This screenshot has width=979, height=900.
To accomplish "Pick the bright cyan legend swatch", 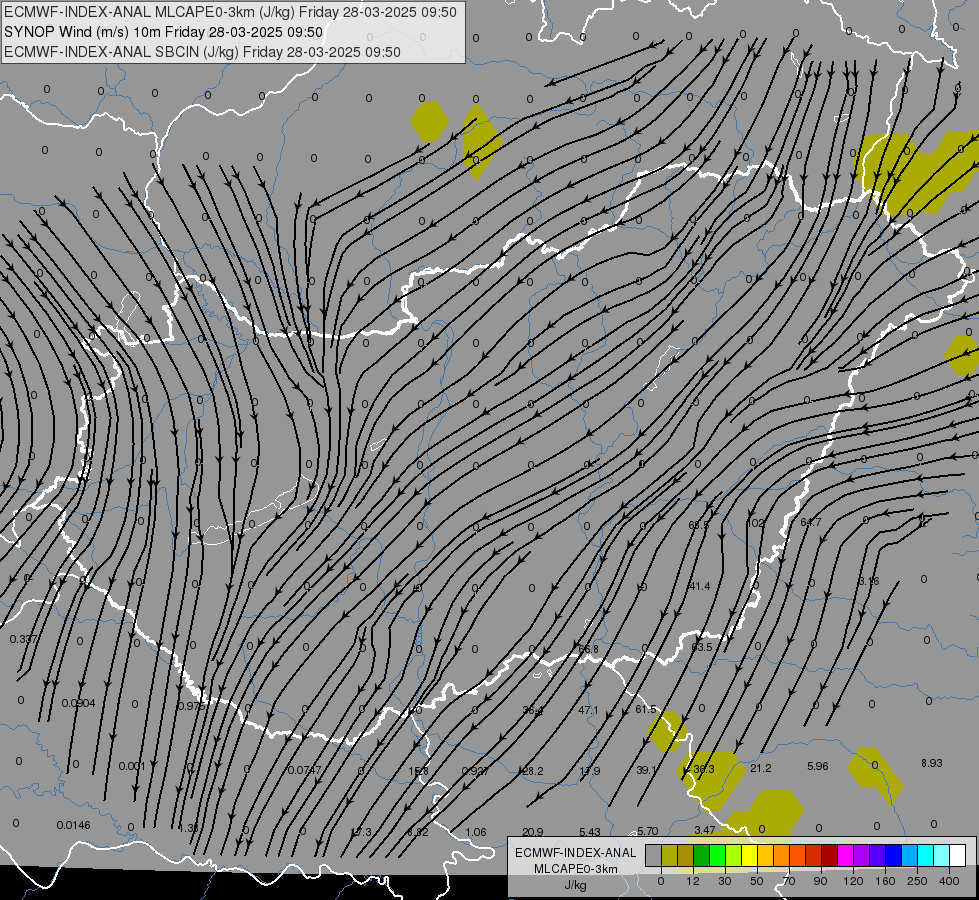I will point(926,855).
